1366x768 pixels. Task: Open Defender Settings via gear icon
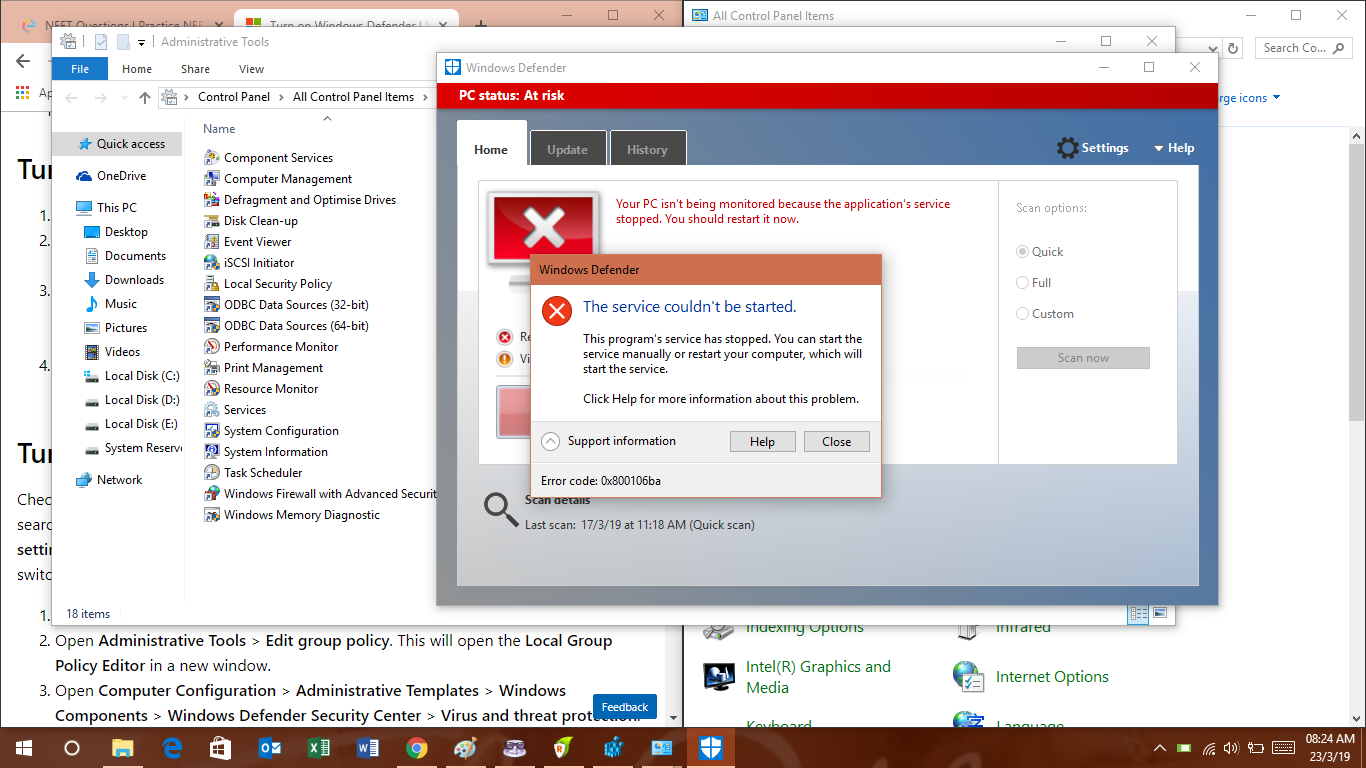(1068, 148)
